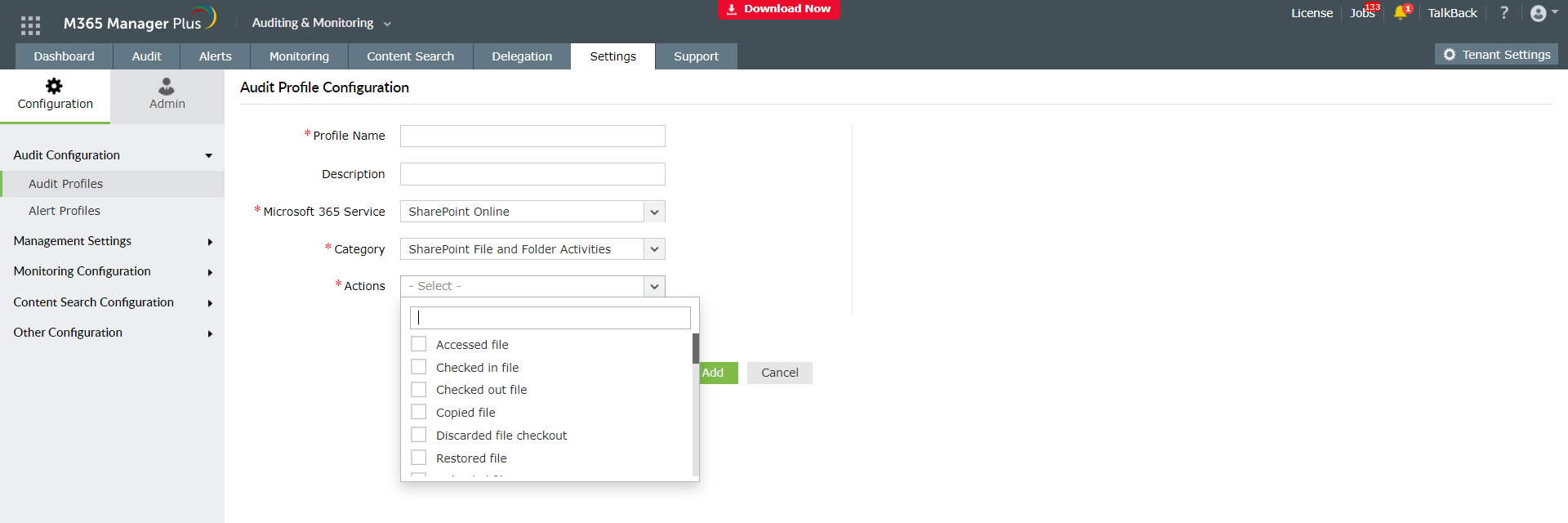1568x523 pixels.
Task: Expand Other Configuration section
Action: click(x=112, y=333)
